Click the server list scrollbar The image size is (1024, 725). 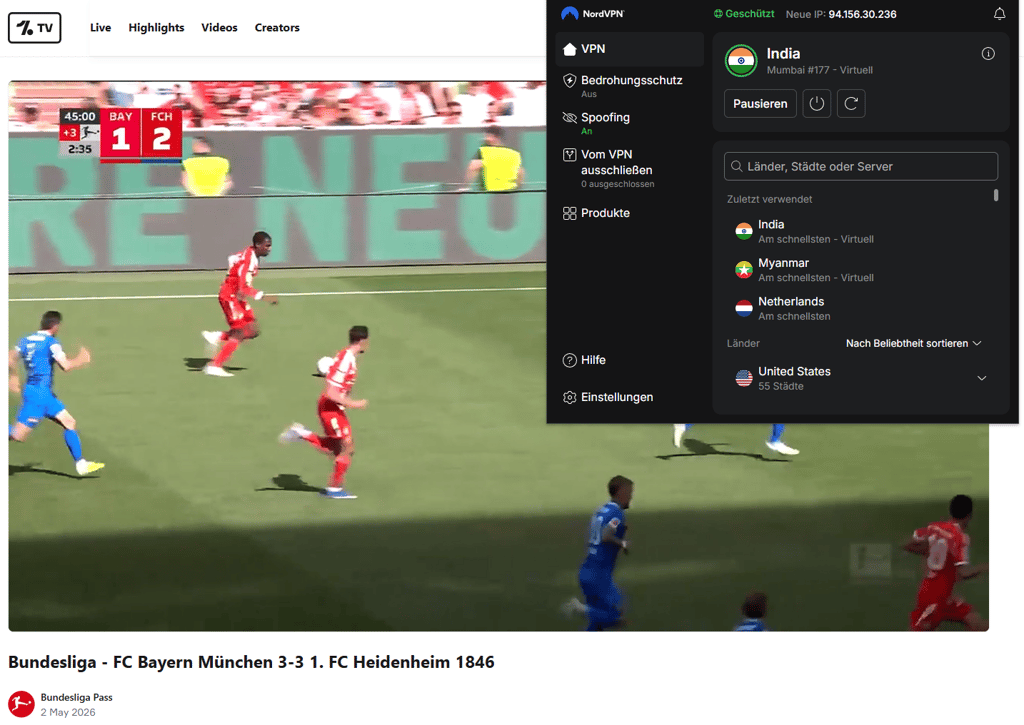click(x=996, y=195)
